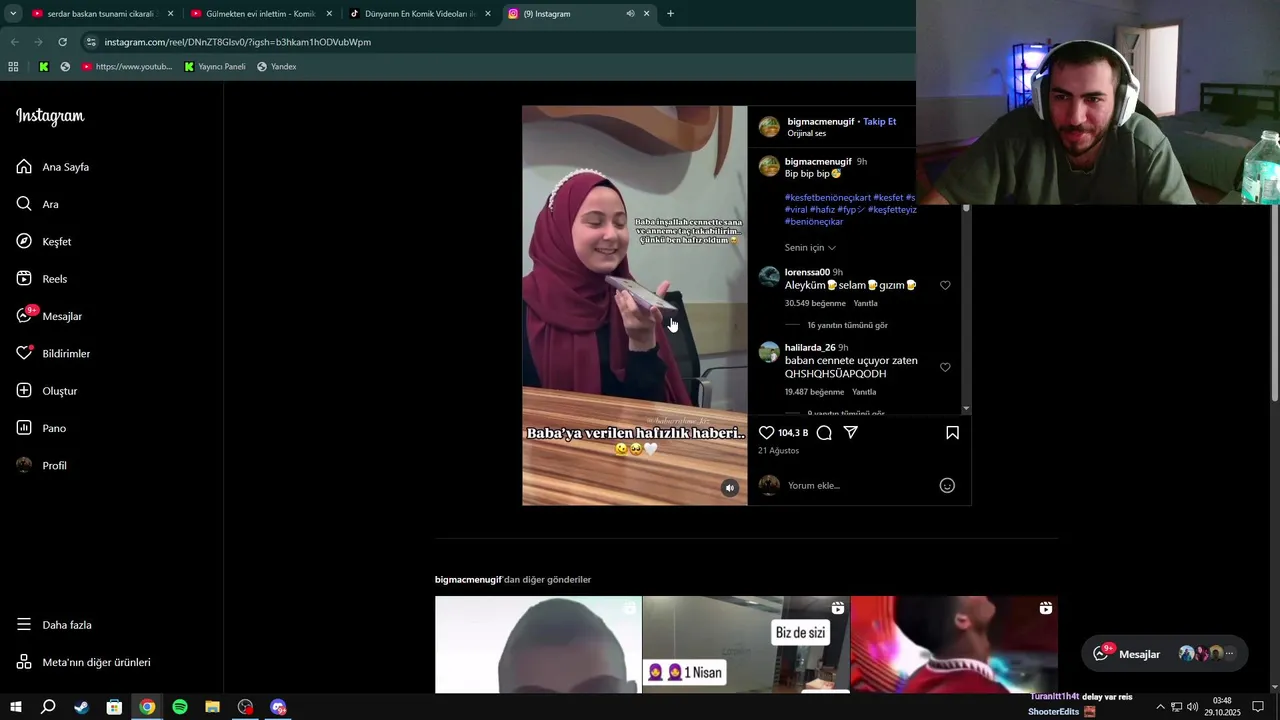Open new browser tab
The width and height of the screenshot is (1280, 720).
pyautogui.click(x=670, y=14)
